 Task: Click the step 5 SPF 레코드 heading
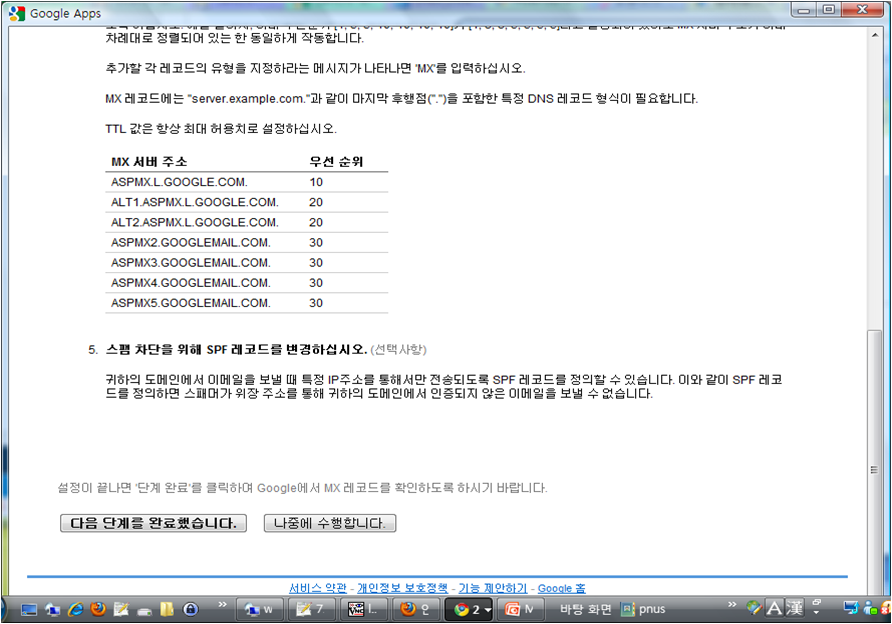236,349
